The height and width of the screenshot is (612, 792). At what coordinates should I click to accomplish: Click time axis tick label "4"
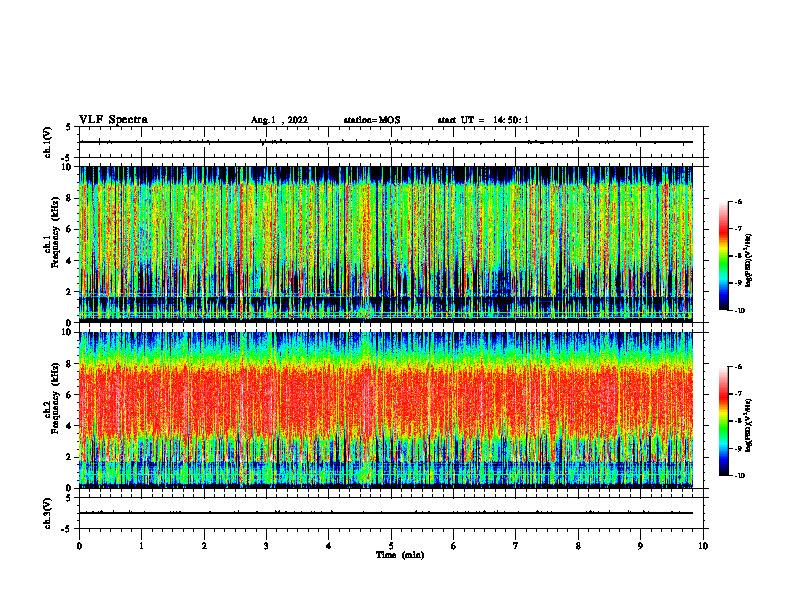pos(329,546)
